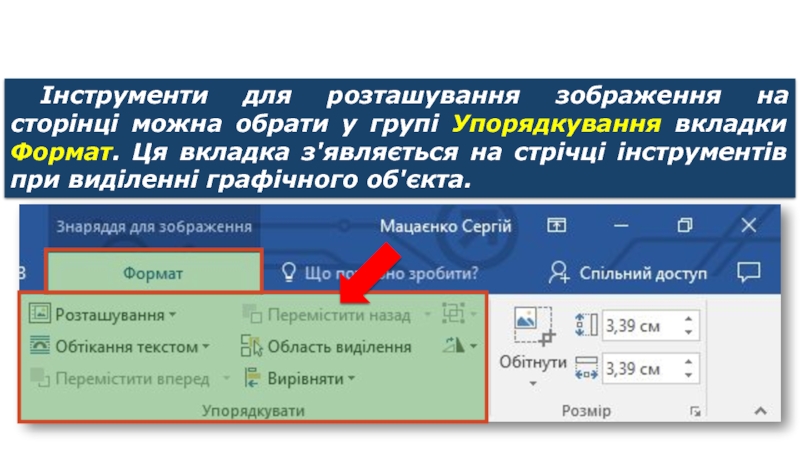
Task: Click the Розташування picture position icon
Action: pyautogui.click(x=39, y=313)
